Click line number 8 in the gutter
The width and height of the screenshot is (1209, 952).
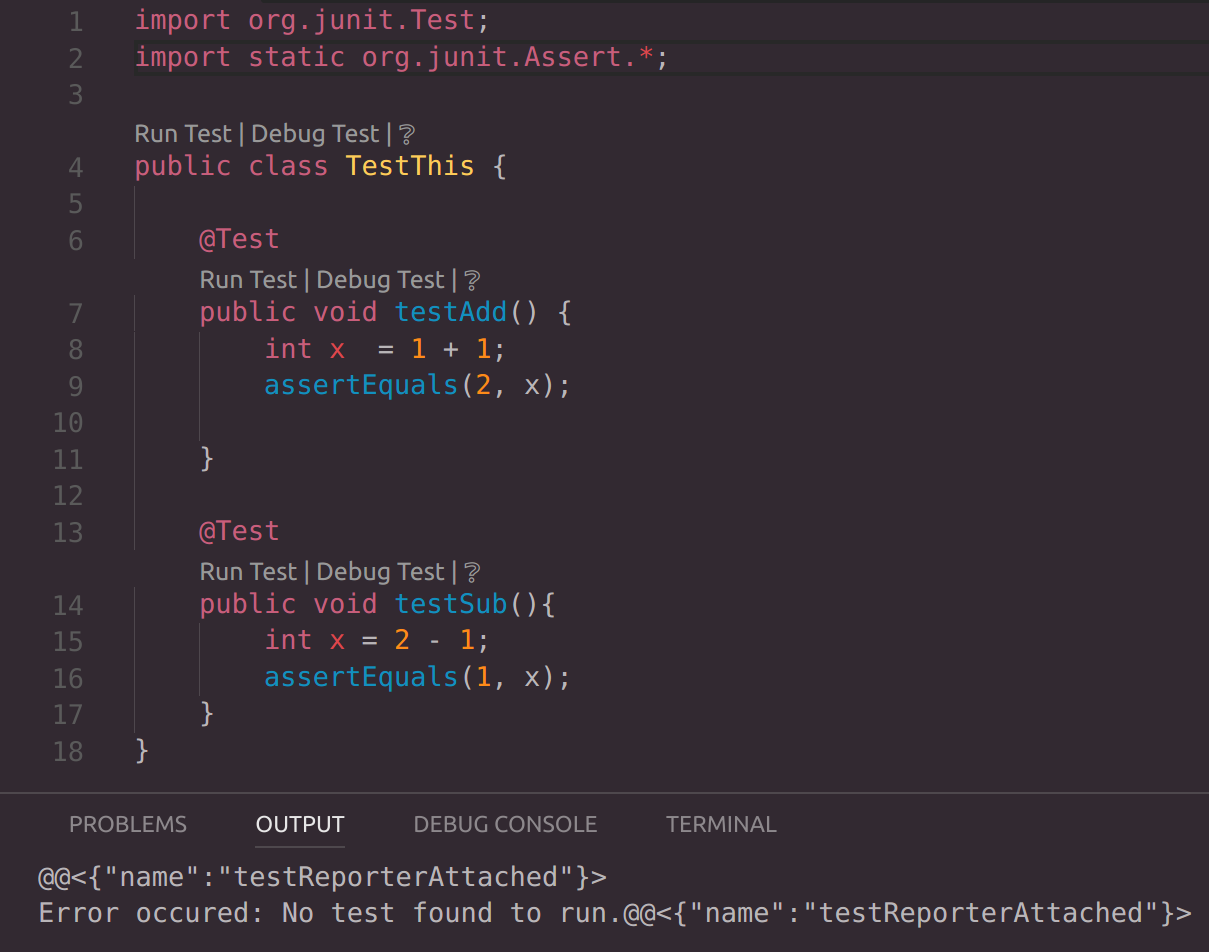(x=75, y=349)
